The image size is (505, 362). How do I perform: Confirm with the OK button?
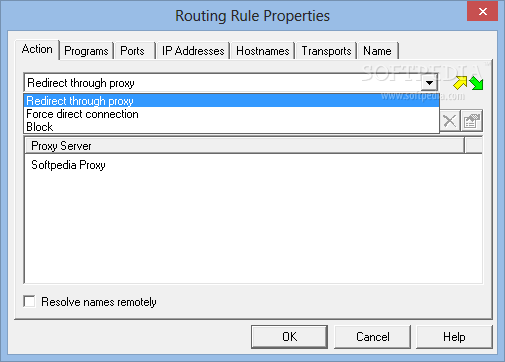click(x=289, y=337)
